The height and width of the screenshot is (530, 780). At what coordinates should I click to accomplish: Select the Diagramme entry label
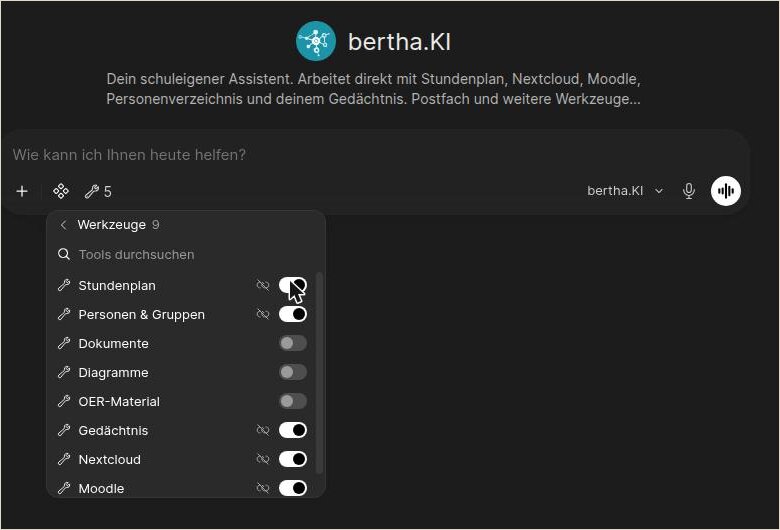pos(113,373)
